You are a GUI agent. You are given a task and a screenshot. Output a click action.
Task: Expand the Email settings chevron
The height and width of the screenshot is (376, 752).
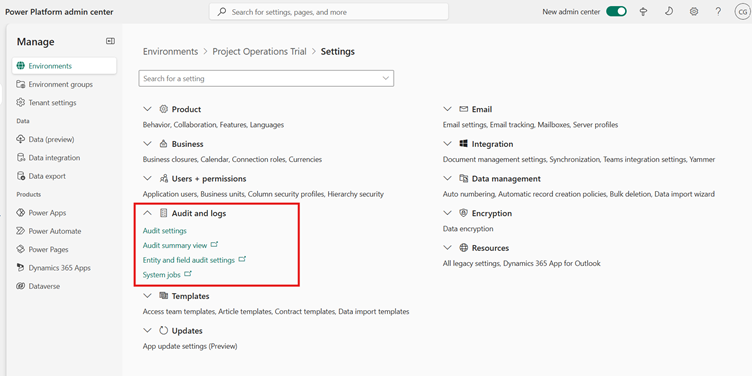tap(447, 109)
